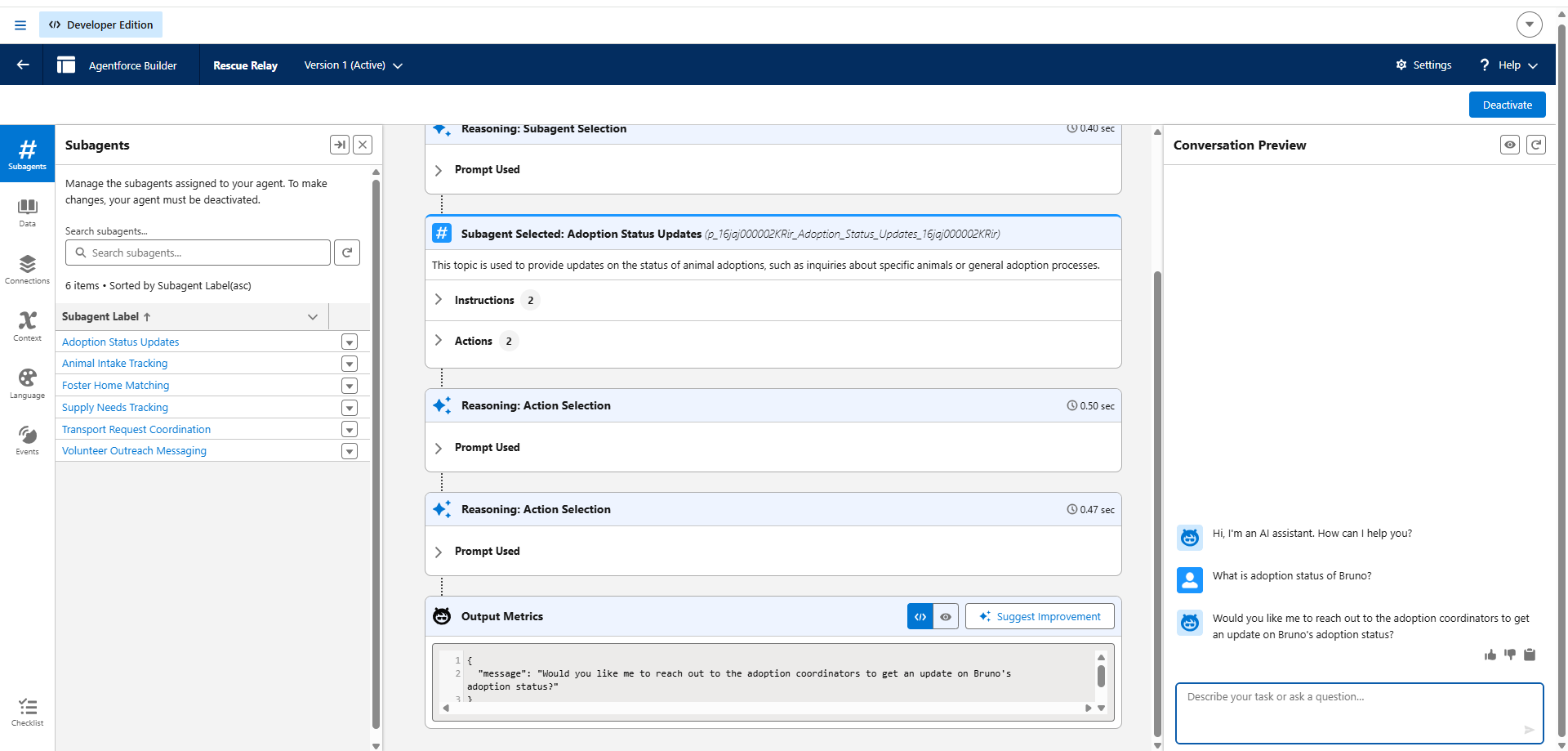
Task: Open the Supply Needs Tracking subagent
Action: point(114,407)
